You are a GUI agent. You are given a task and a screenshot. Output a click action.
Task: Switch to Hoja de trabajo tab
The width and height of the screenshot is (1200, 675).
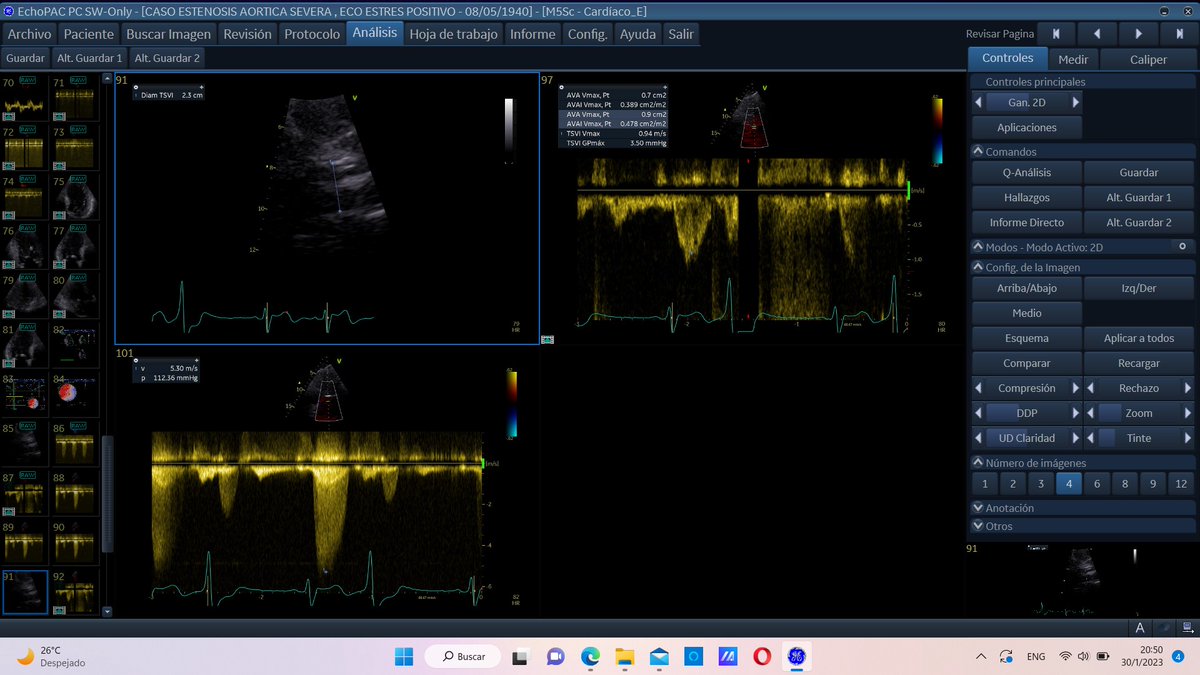click(x=454, y=34)
